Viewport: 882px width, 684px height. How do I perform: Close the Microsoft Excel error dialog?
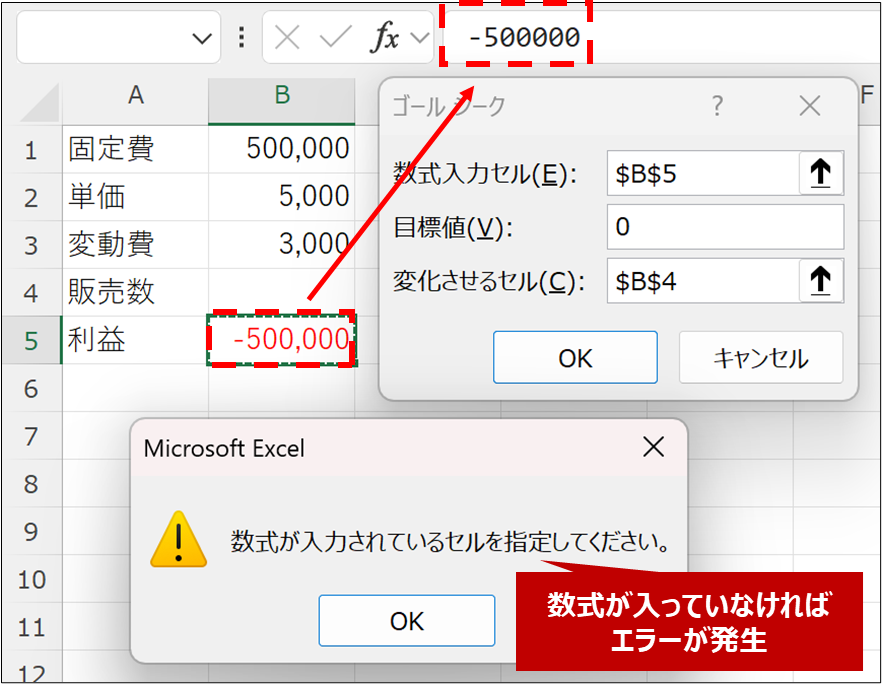click(653, 447)
